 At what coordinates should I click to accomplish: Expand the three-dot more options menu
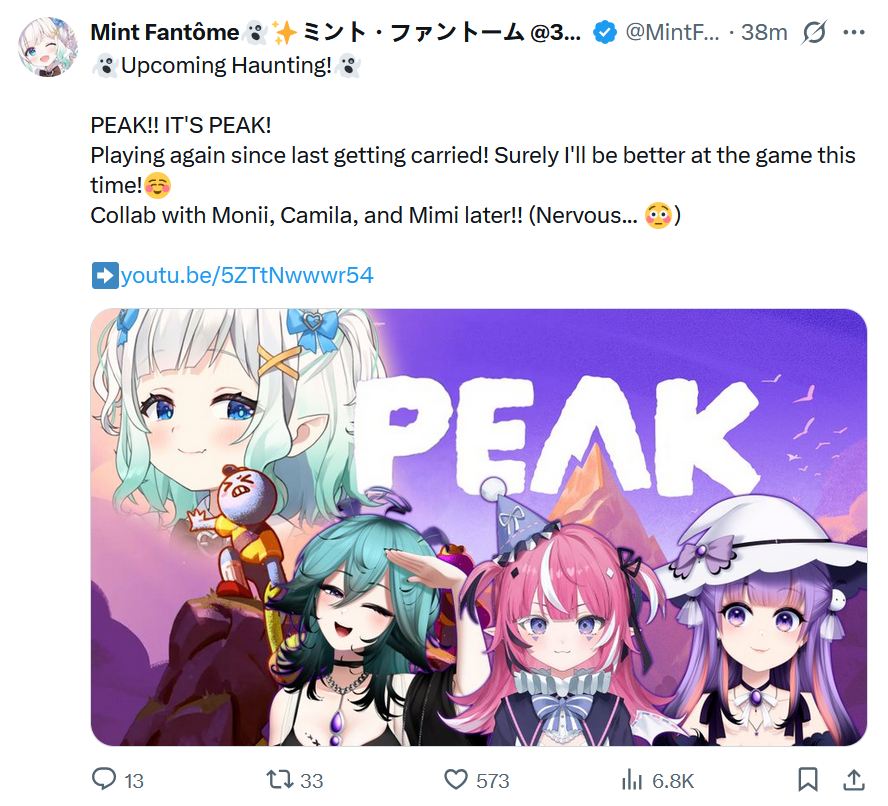click(853, 32)
